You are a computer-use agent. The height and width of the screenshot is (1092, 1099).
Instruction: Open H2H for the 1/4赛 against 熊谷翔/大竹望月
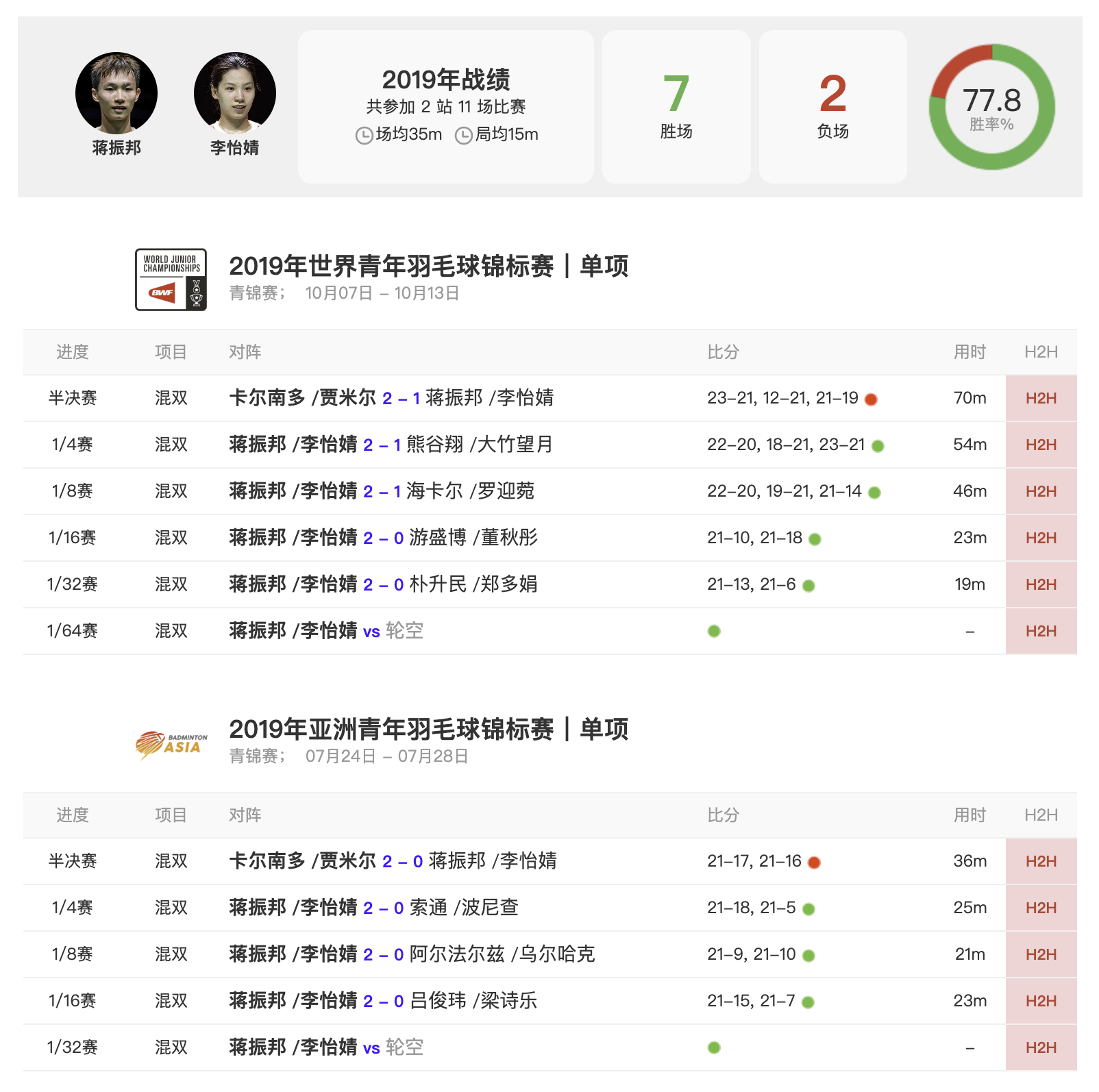click(x=1041, y=444)
